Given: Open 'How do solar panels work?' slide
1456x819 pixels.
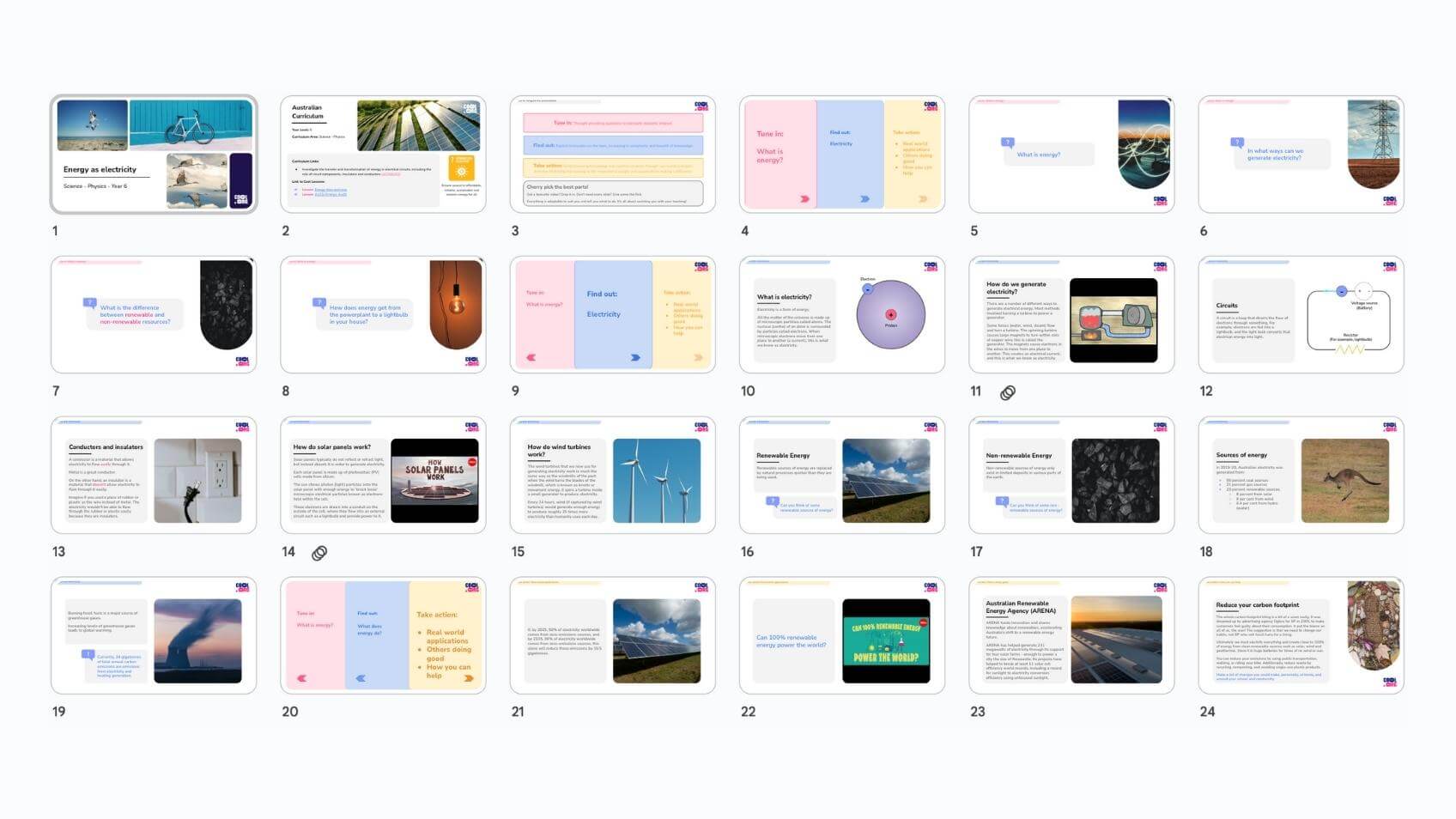Looking at the screenshot, I should 383,476.
